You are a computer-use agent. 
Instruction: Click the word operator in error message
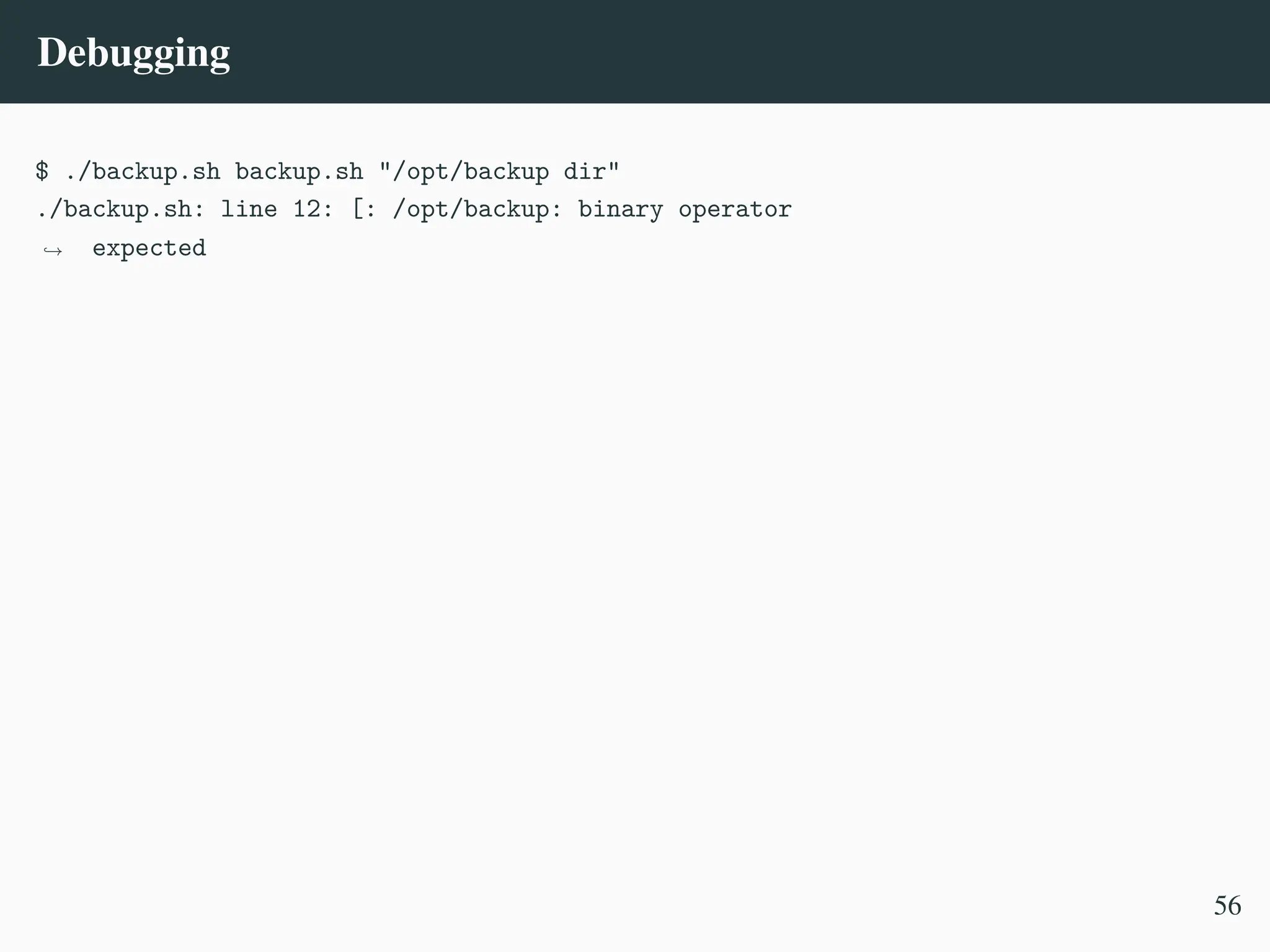pos(735,209)
